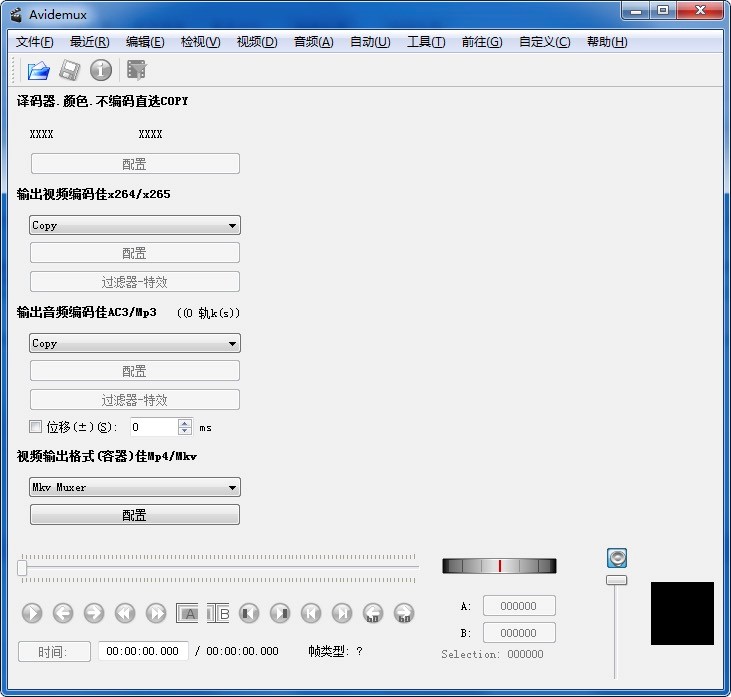Set selection start marker A

(187, 613)
